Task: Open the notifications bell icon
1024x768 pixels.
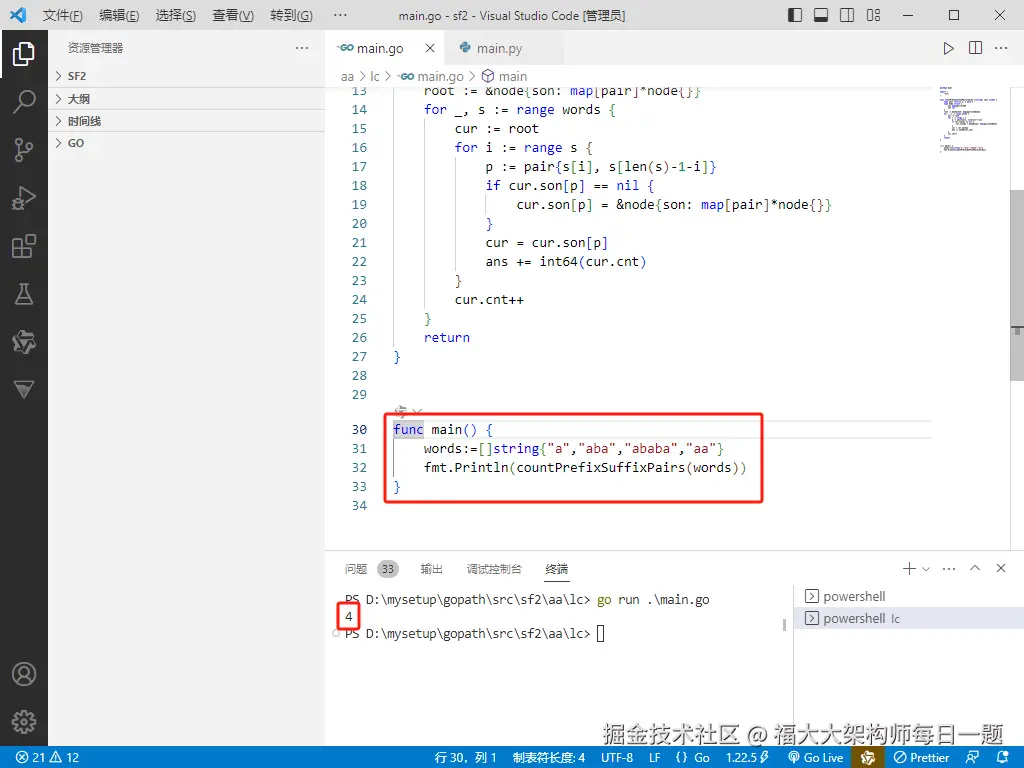Action: coord(1003,758)
